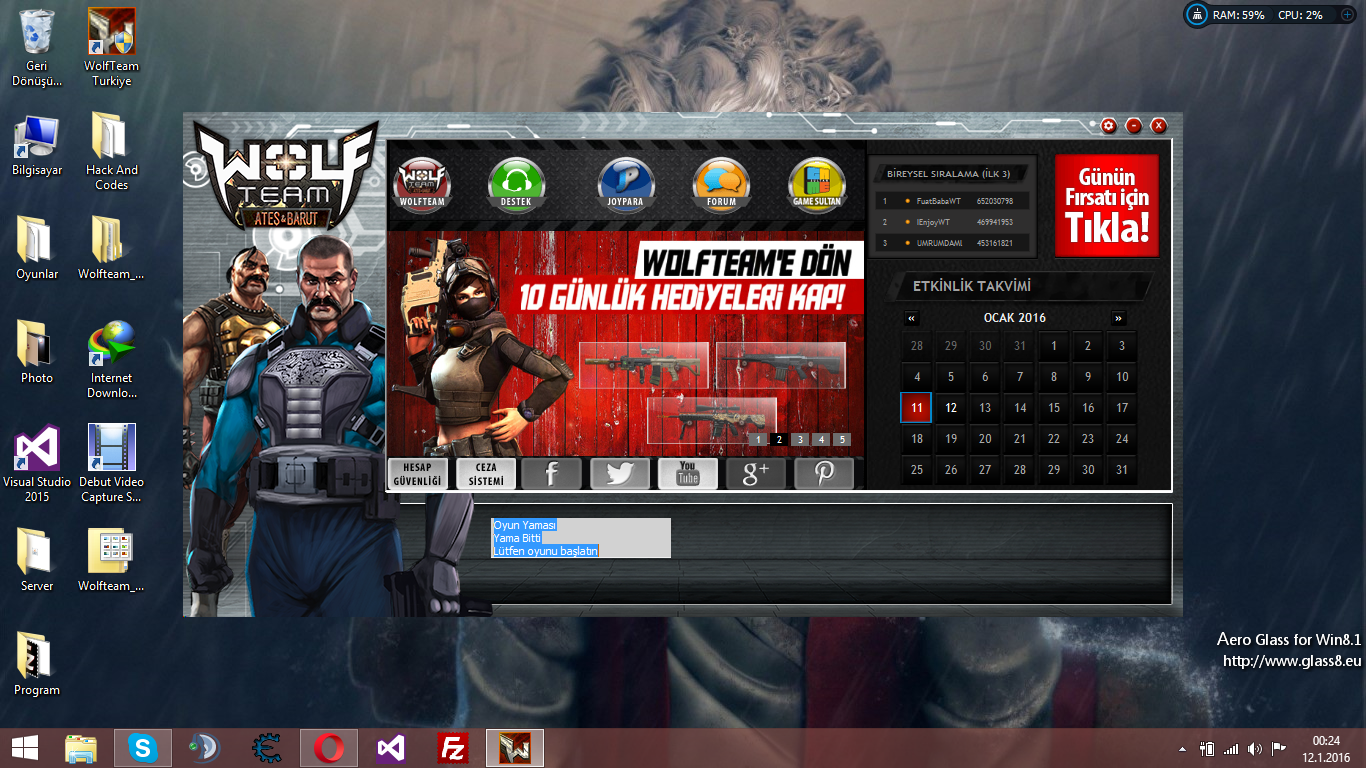The width and height of the screenshot is (1366, 768).
Task: Select Server desktop folder
Action: (37, 561)
